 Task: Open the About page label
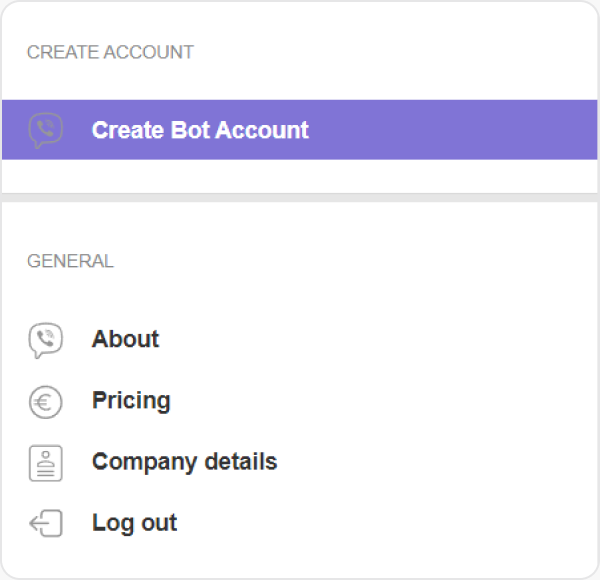click(125, 340)
